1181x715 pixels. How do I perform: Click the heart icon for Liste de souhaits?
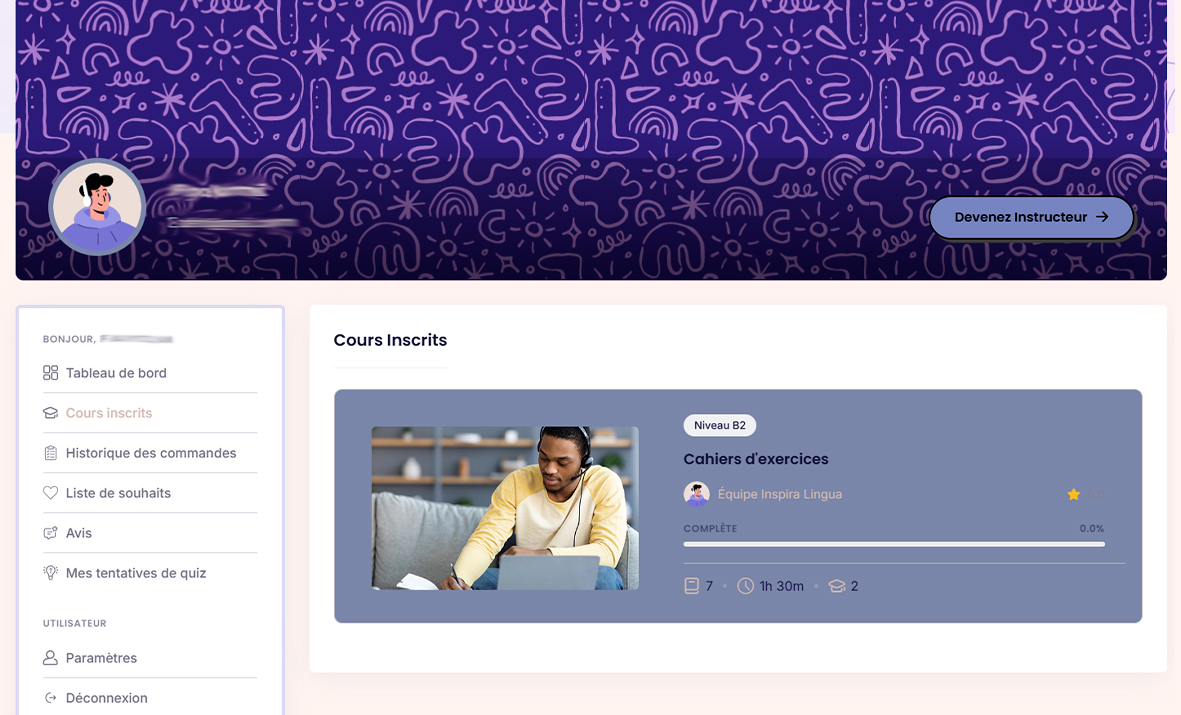click(50, 493)
